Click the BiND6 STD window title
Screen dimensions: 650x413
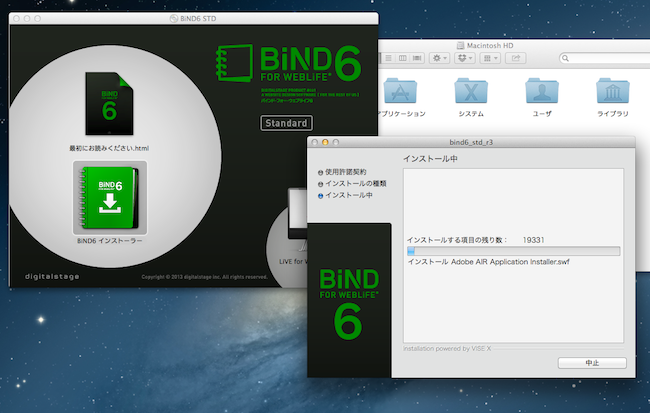pos(198,19)
